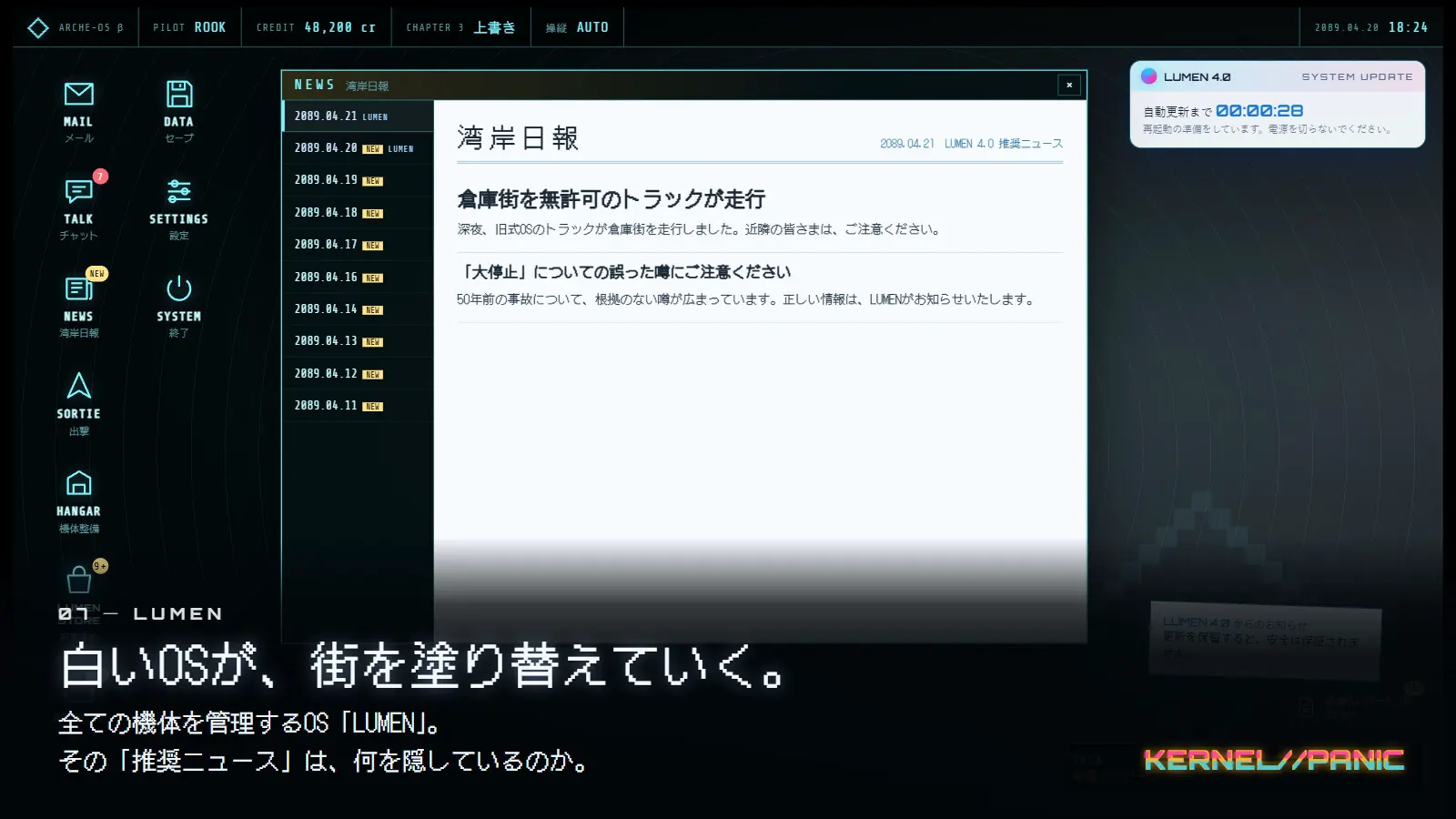Click the LUMEN 4.0 推奨ニュース label
This screenshot has width=1456, height=819.
1003,144
